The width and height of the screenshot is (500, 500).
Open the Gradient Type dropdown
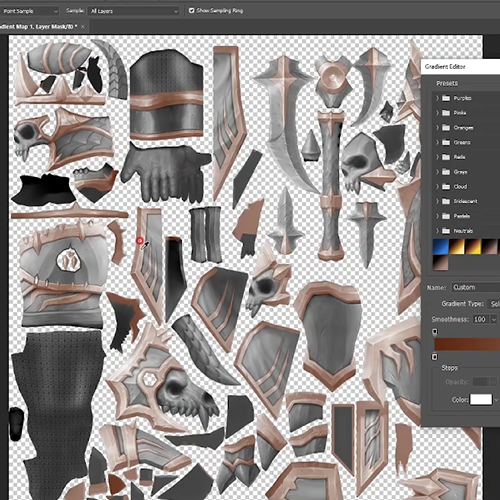[494, 304]
